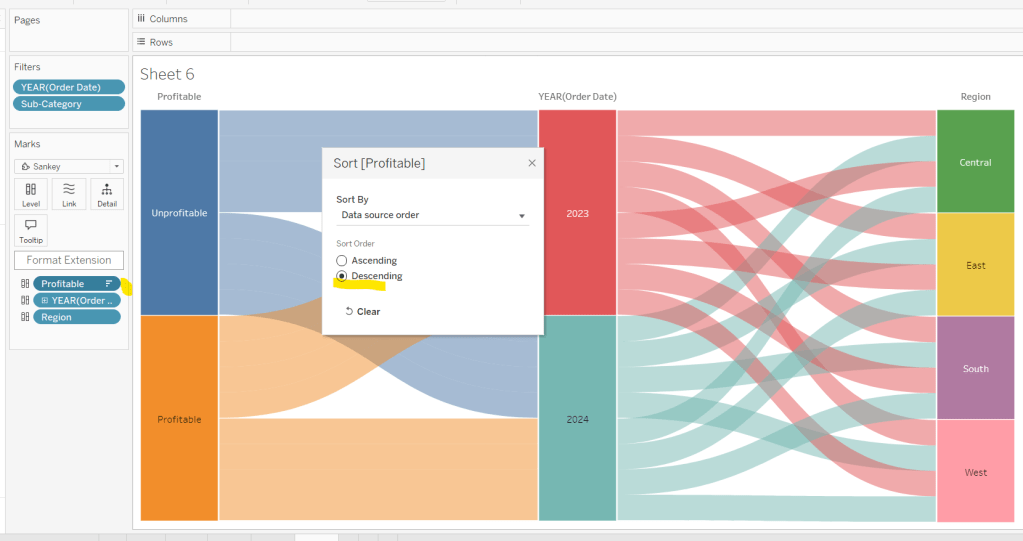Click the Level marks card button
1023x541 pixels.
[31, 194]
